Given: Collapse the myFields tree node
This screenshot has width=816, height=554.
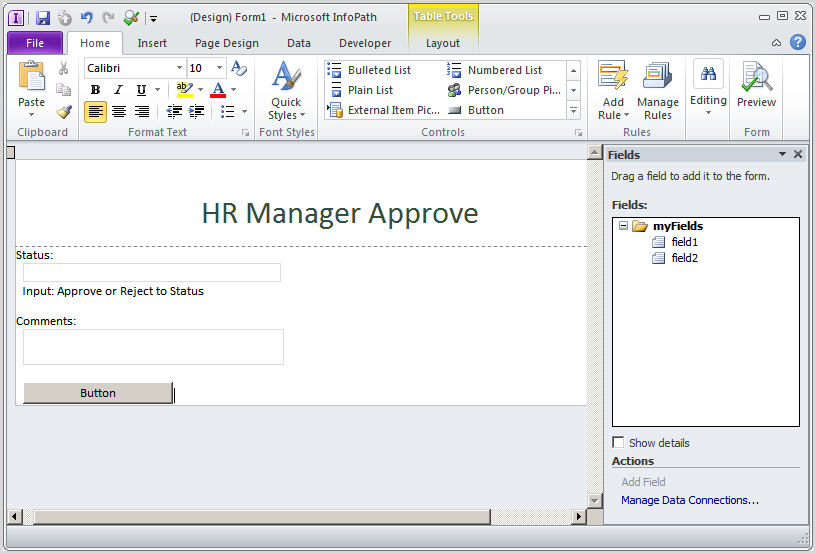Looking at the screenshot, I should [x=623, y=226].
